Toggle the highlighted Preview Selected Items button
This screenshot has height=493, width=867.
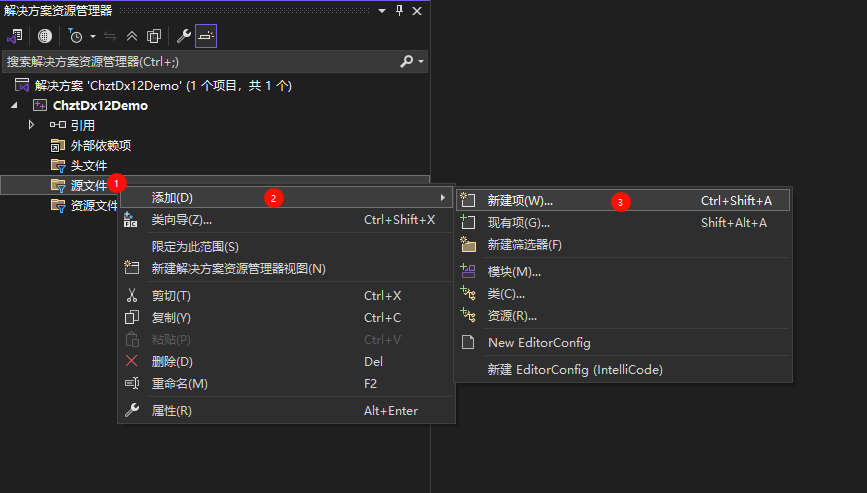206,36
